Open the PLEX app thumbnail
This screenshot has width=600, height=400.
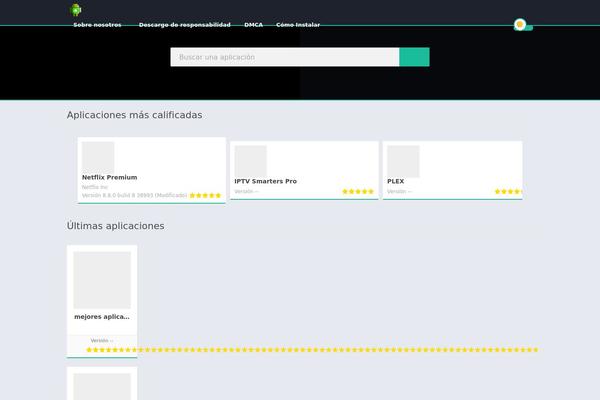pos(403,162)
